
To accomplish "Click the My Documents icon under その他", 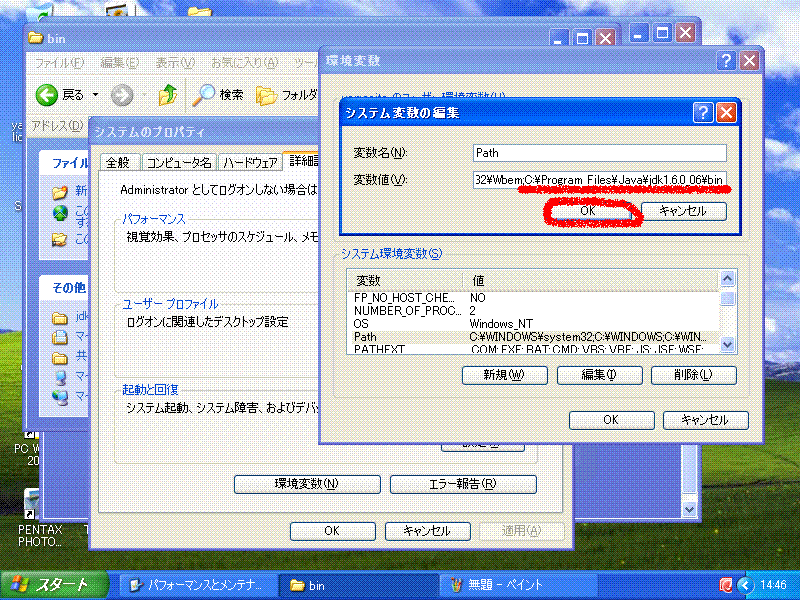I will [60, 337].
